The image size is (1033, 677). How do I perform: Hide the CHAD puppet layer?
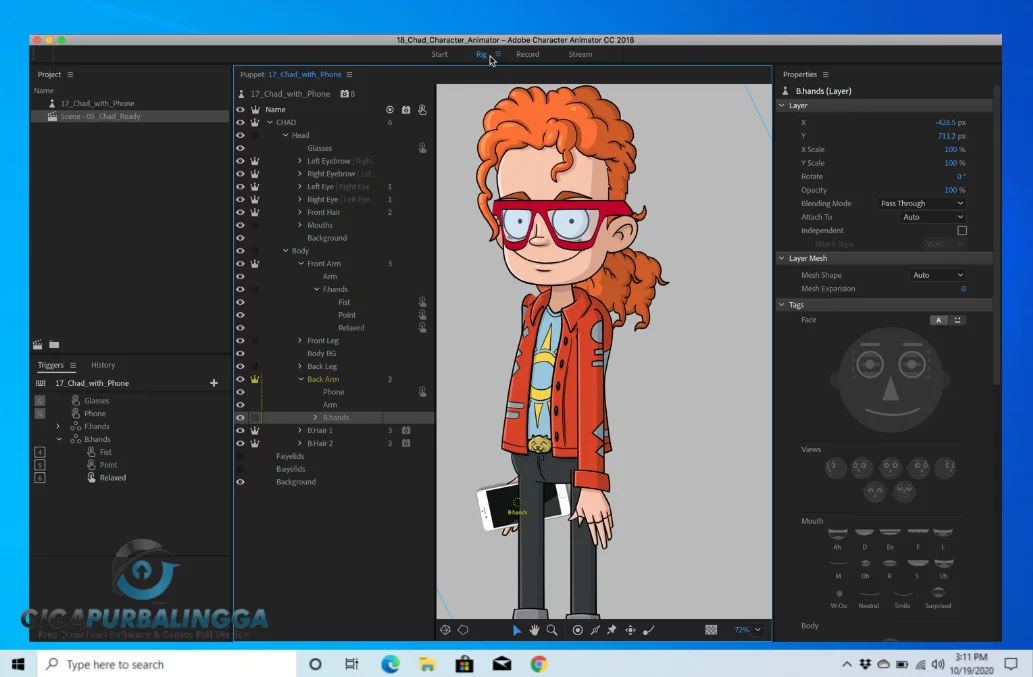(239, 121)
